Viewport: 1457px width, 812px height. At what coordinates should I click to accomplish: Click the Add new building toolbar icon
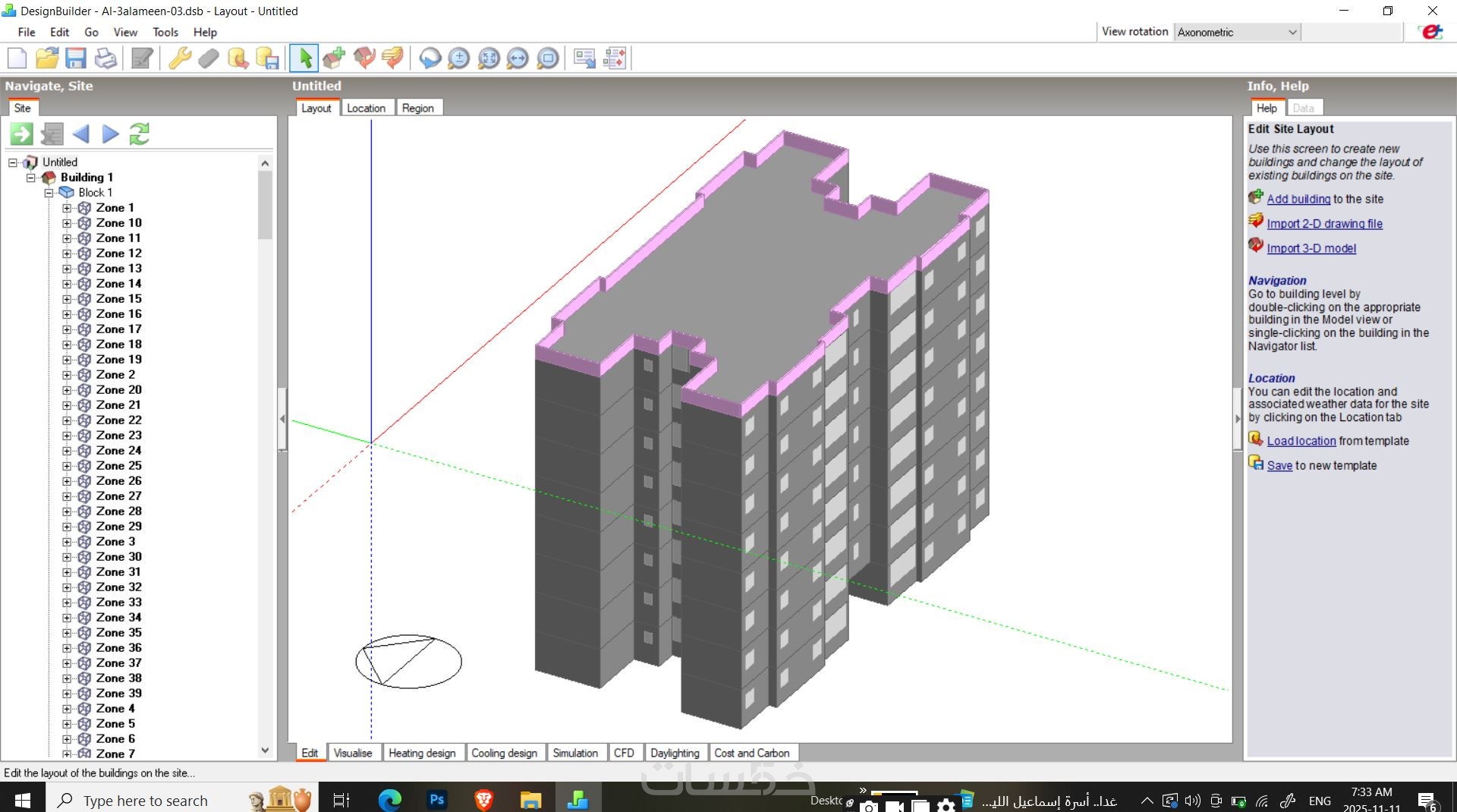(334, 58)
